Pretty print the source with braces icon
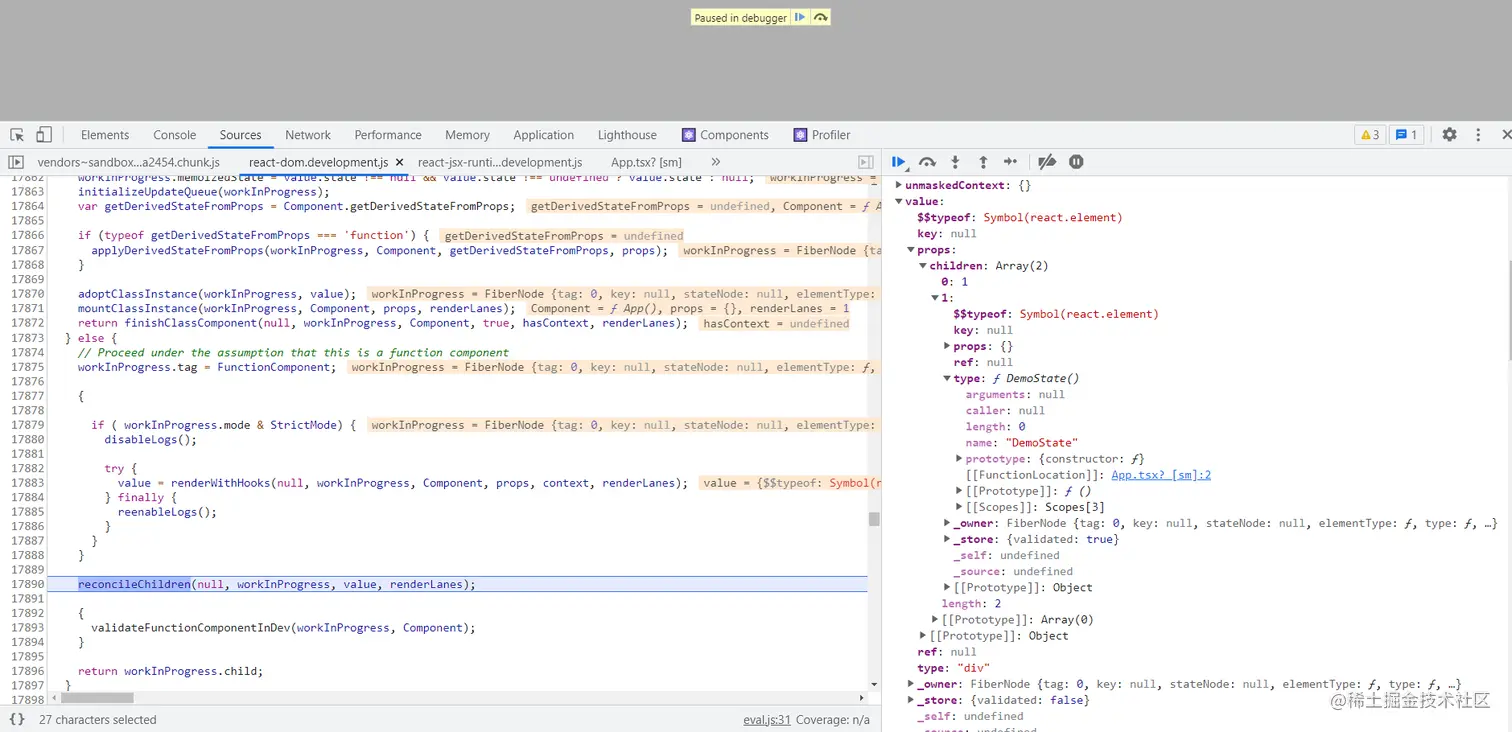Viewport: 1512px width, 732px height. click(17, 719)
